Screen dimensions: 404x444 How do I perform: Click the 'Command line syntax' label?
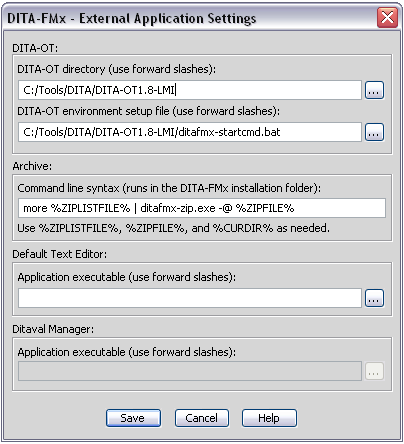[x=169, y=188]
